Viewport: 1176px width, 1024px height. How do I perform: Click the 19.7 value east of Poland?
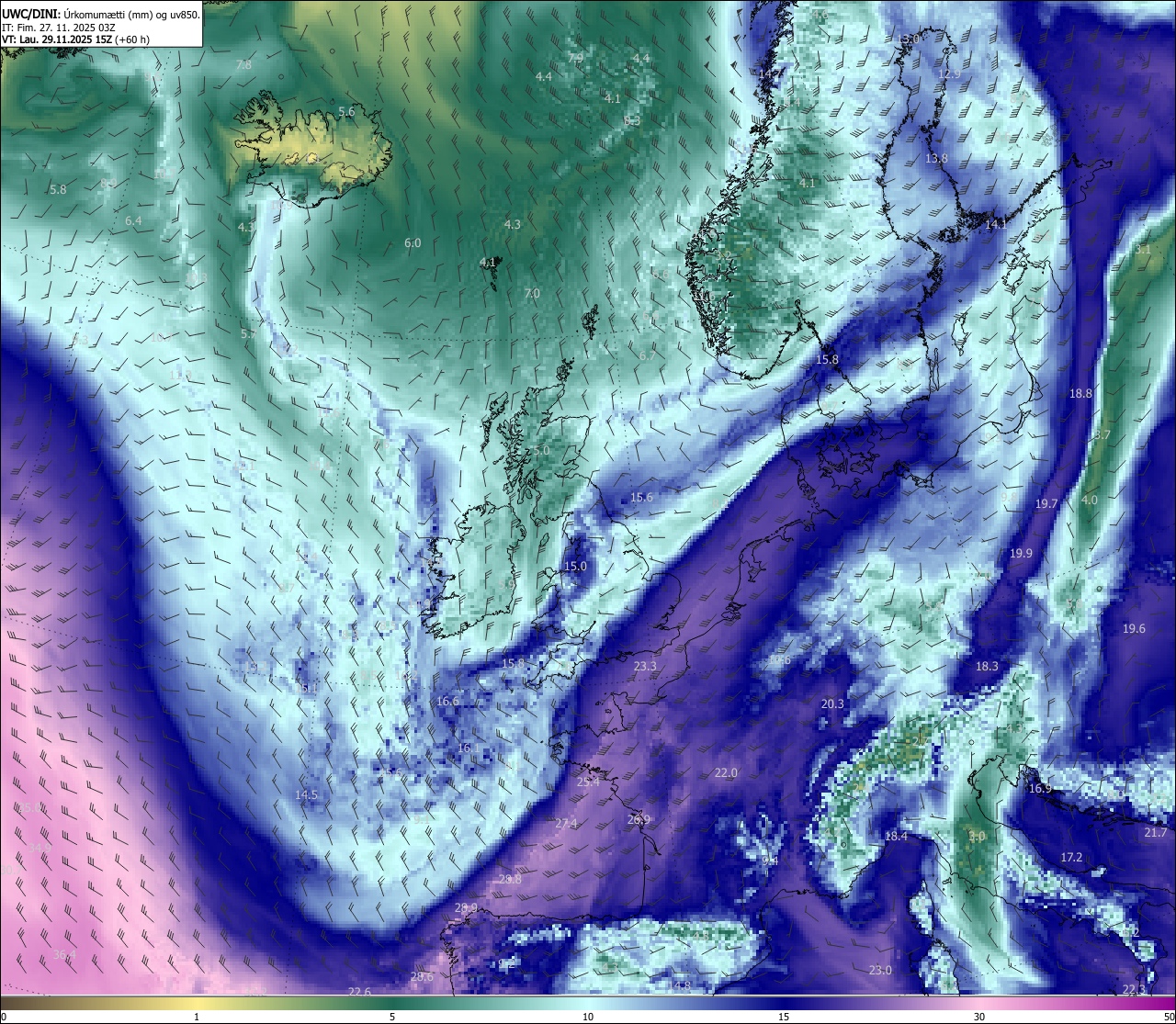[1046, 504]
